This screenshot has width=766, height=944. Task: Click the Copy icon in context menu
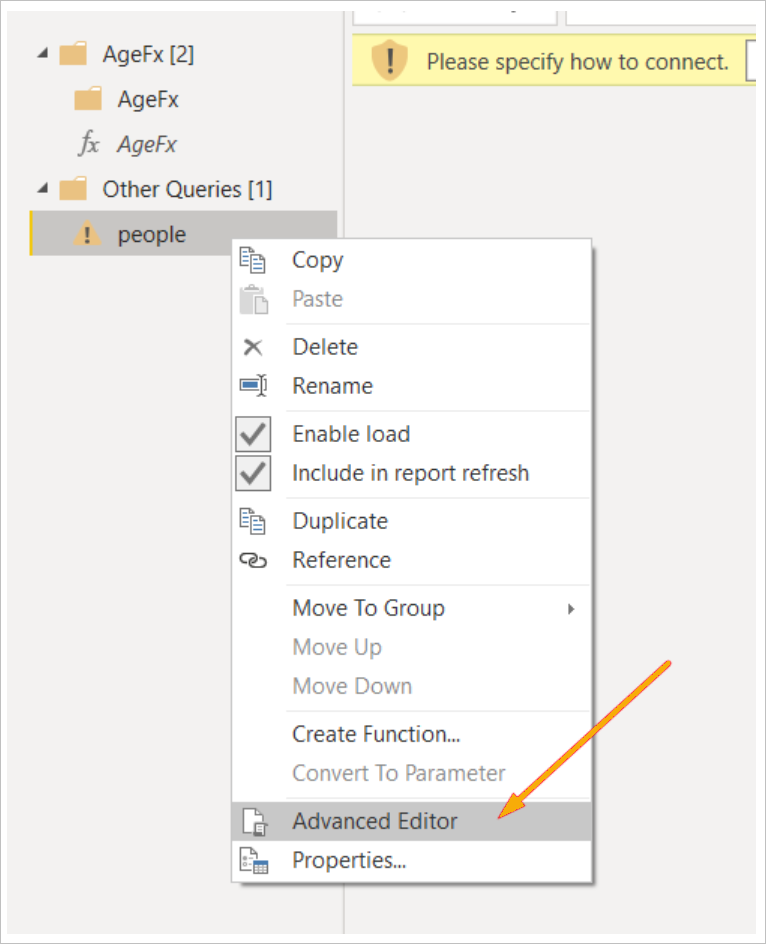[x=252, y=260]
